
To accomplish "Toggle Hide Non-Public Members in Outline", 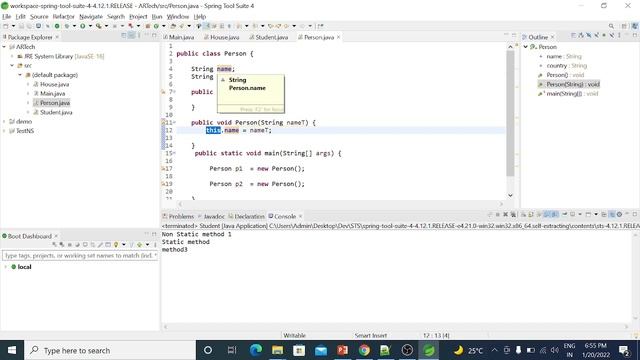I will coord(604,36).
